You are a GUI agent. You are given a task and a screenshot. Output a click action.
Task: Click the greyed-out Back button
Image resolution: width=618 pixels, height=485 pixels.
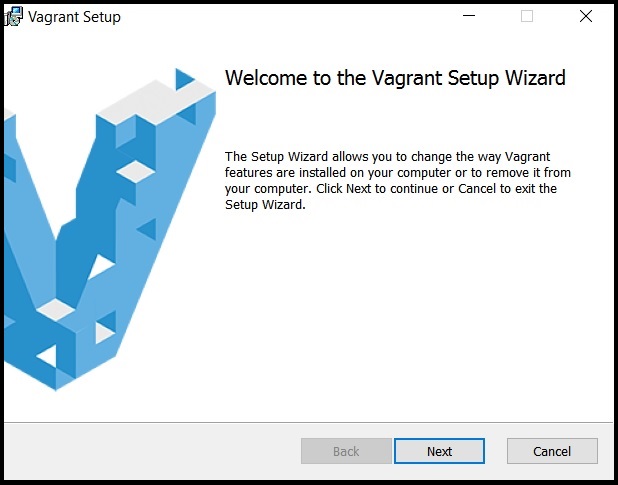click(346, 451)
